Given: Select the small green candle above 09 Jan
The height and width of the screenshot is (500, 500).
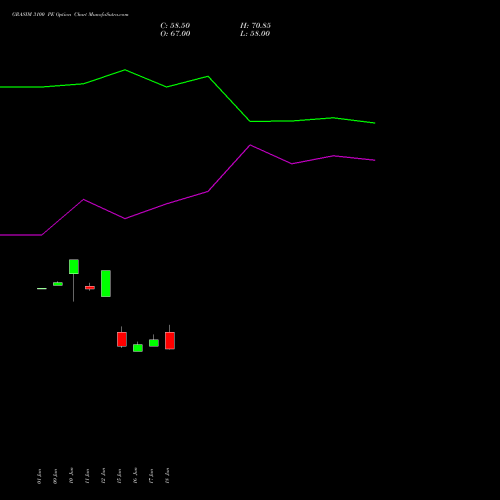Looking at the screenshot, I should click(58, 284).
